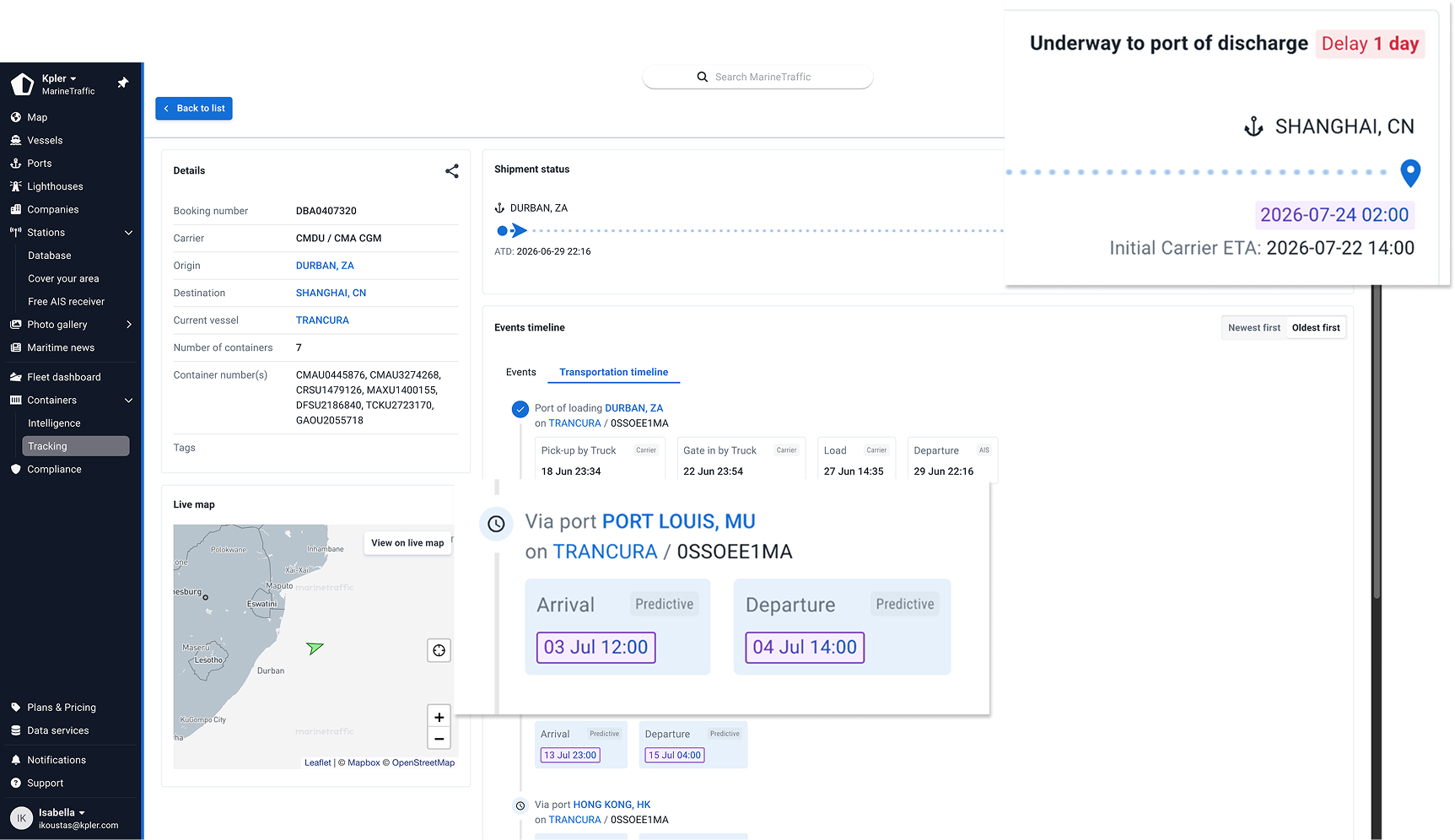Click the pin sidebar icon
The image size is (1455, 840).
[x=123, y=83]
